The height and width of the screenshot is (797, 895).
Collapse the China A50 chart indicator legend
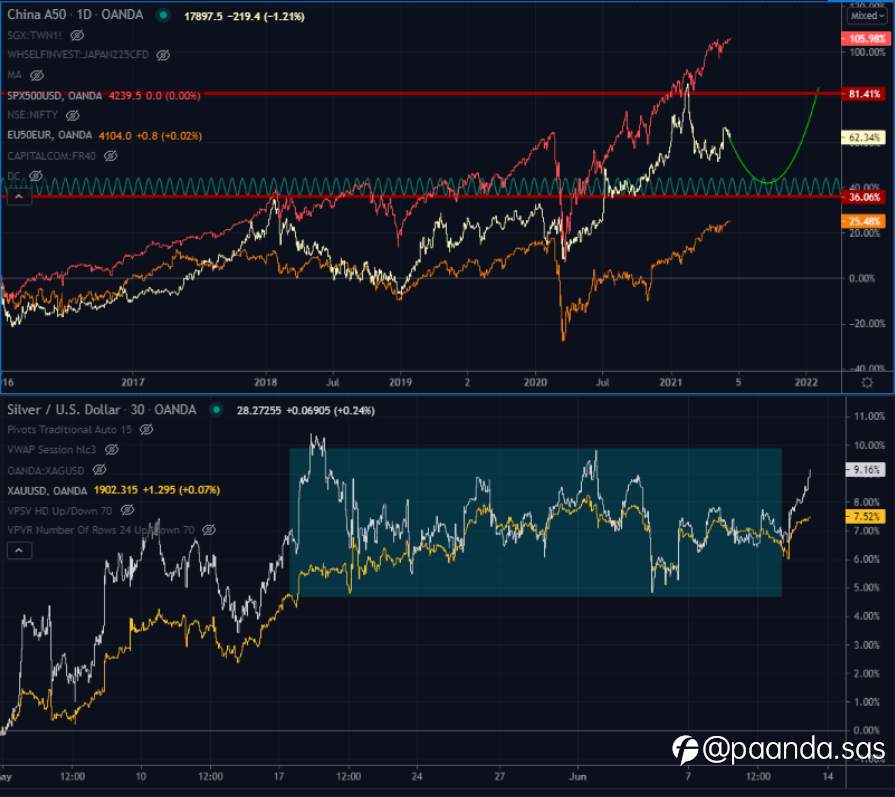pyautogui.click(x=19, y=197)
